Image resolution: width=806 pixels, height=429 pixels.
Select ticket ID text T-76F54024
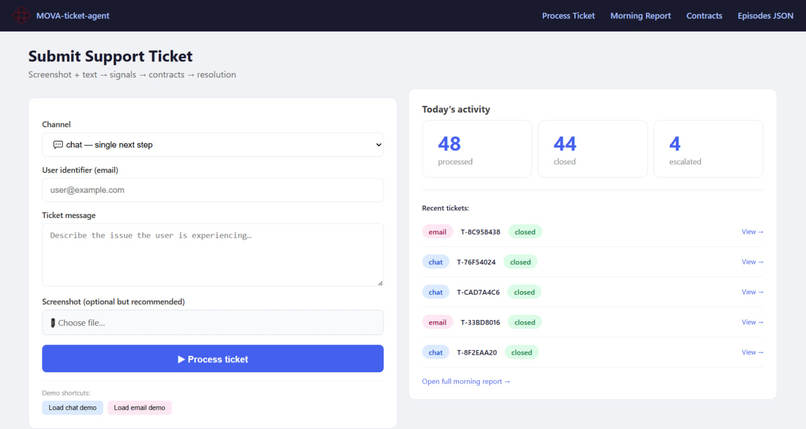(476, 262)
